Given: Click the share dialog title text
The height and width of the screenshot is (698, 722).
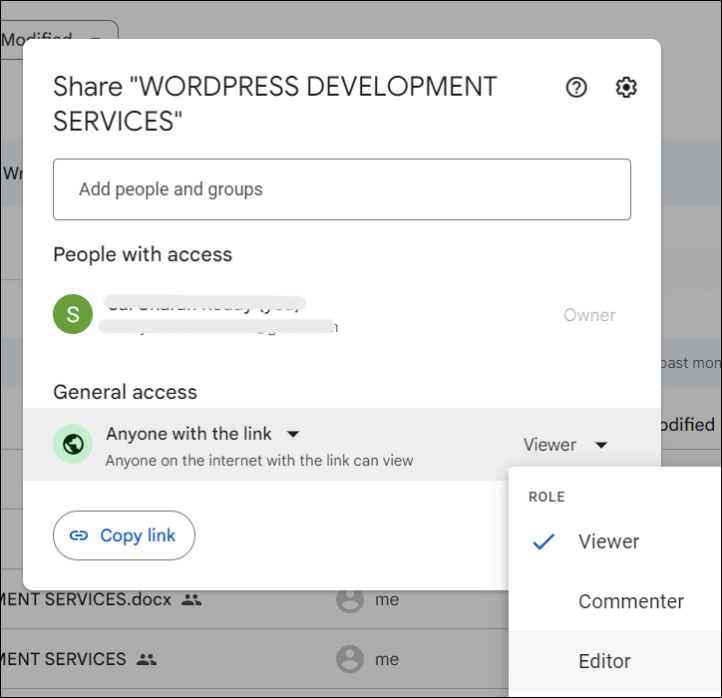Looking at the screenshot, I should pyautogui.click(x=275, y=104).
